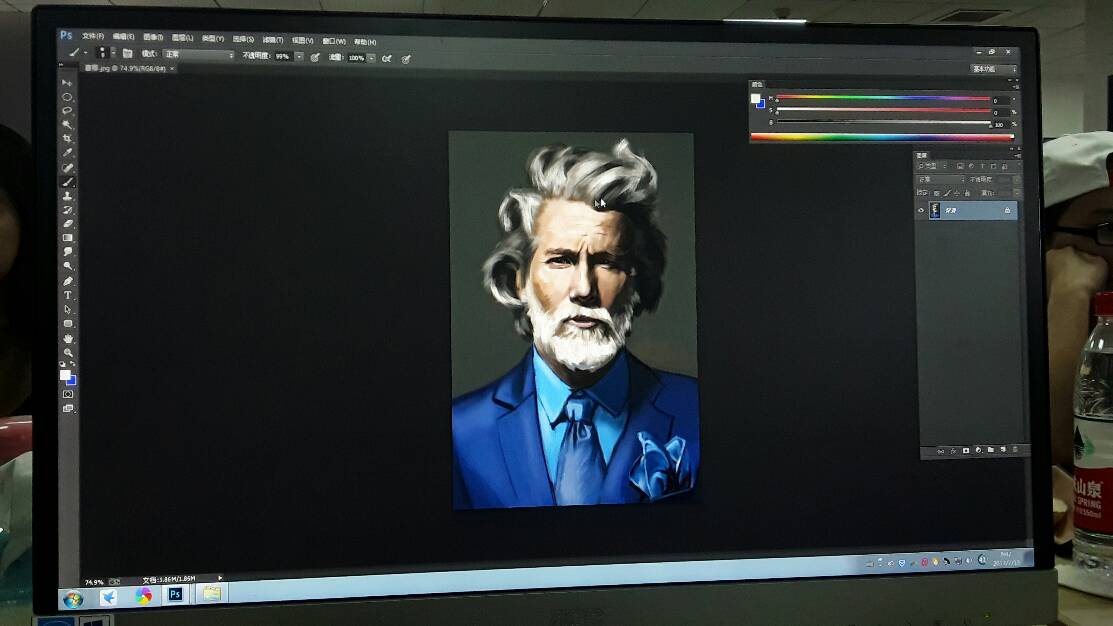
Task: Click the Windows Start button
Action: click(72, 600)
